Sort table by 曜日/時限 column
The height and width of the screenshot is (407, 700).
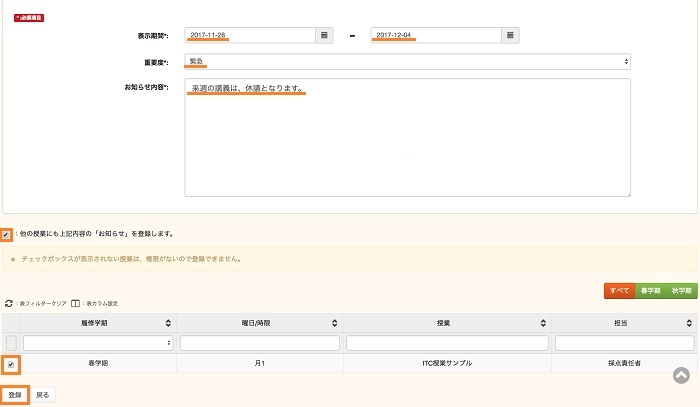click(335, 324)
